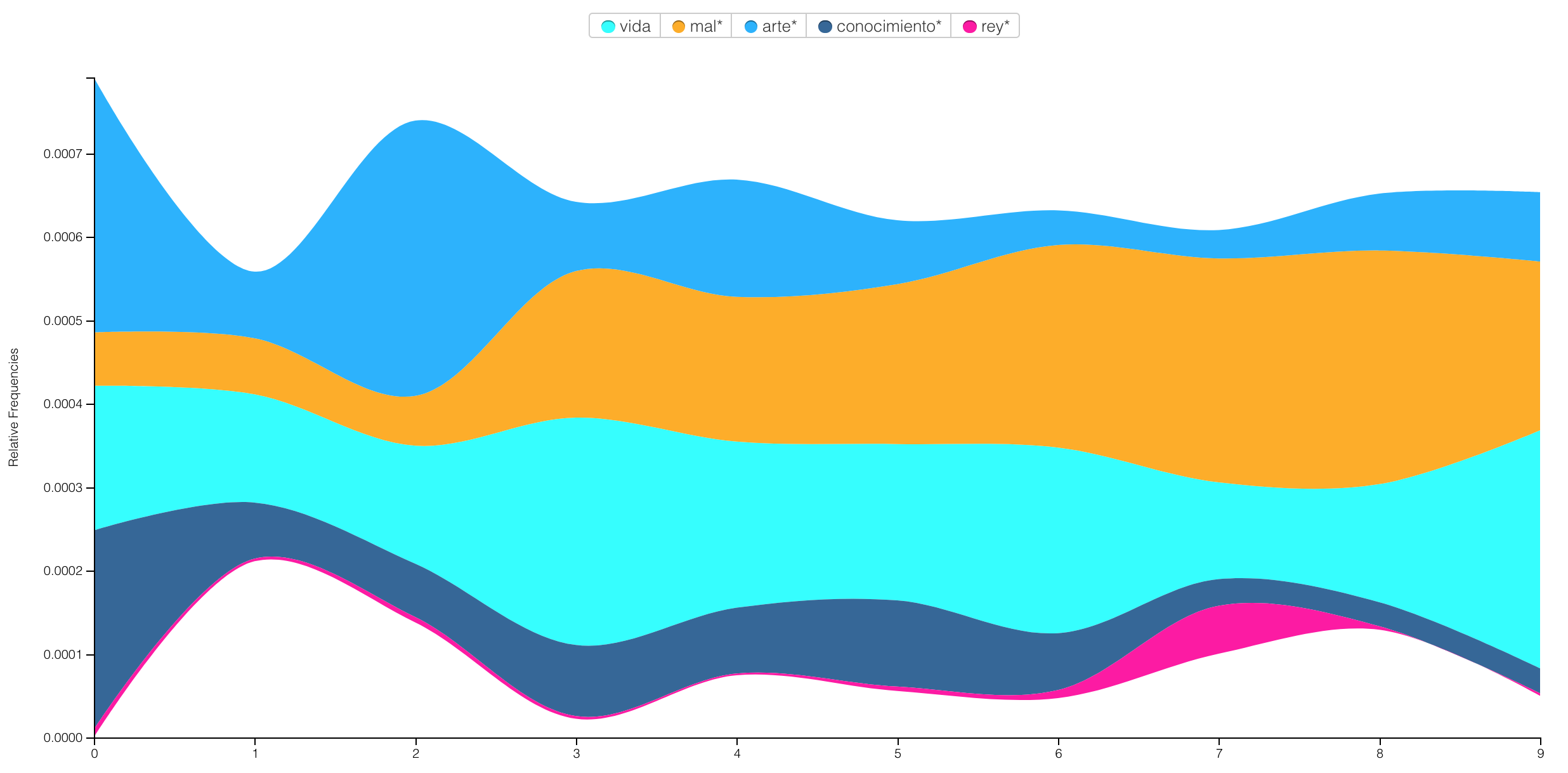
Task: Click the blue arte* legend circle
Action: point(751,27)
